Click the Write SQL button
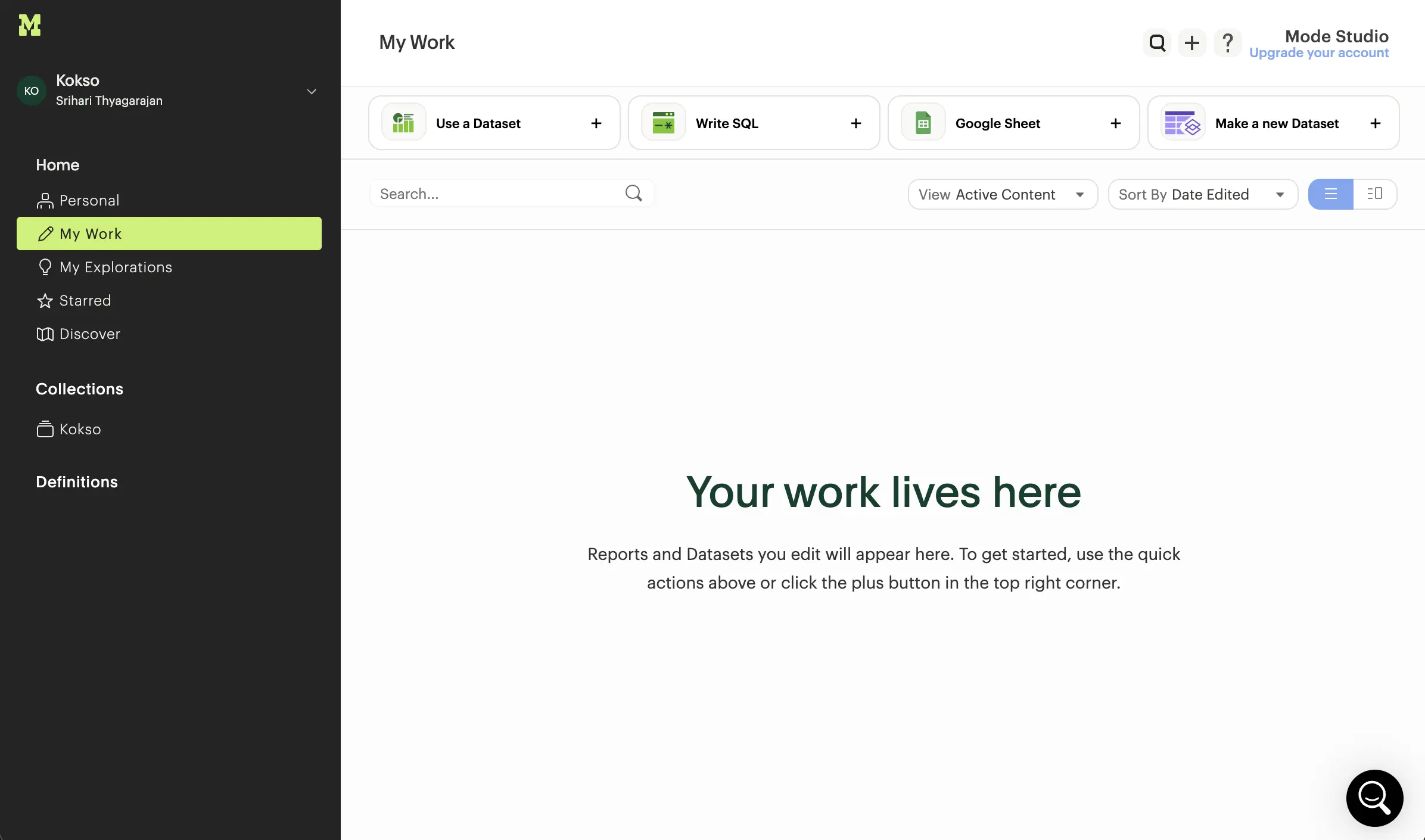This screenshot has width=1425, height=840. click(x=754, y=123)
